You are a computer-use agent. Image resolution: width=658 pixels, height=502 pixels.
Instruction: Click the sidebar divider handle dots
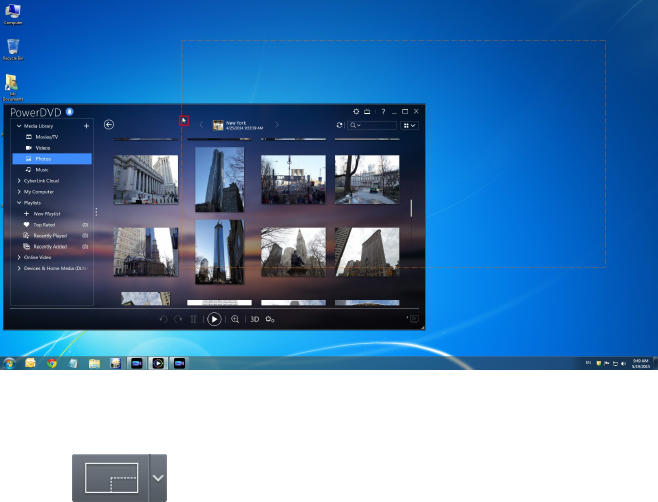point(97,212)
